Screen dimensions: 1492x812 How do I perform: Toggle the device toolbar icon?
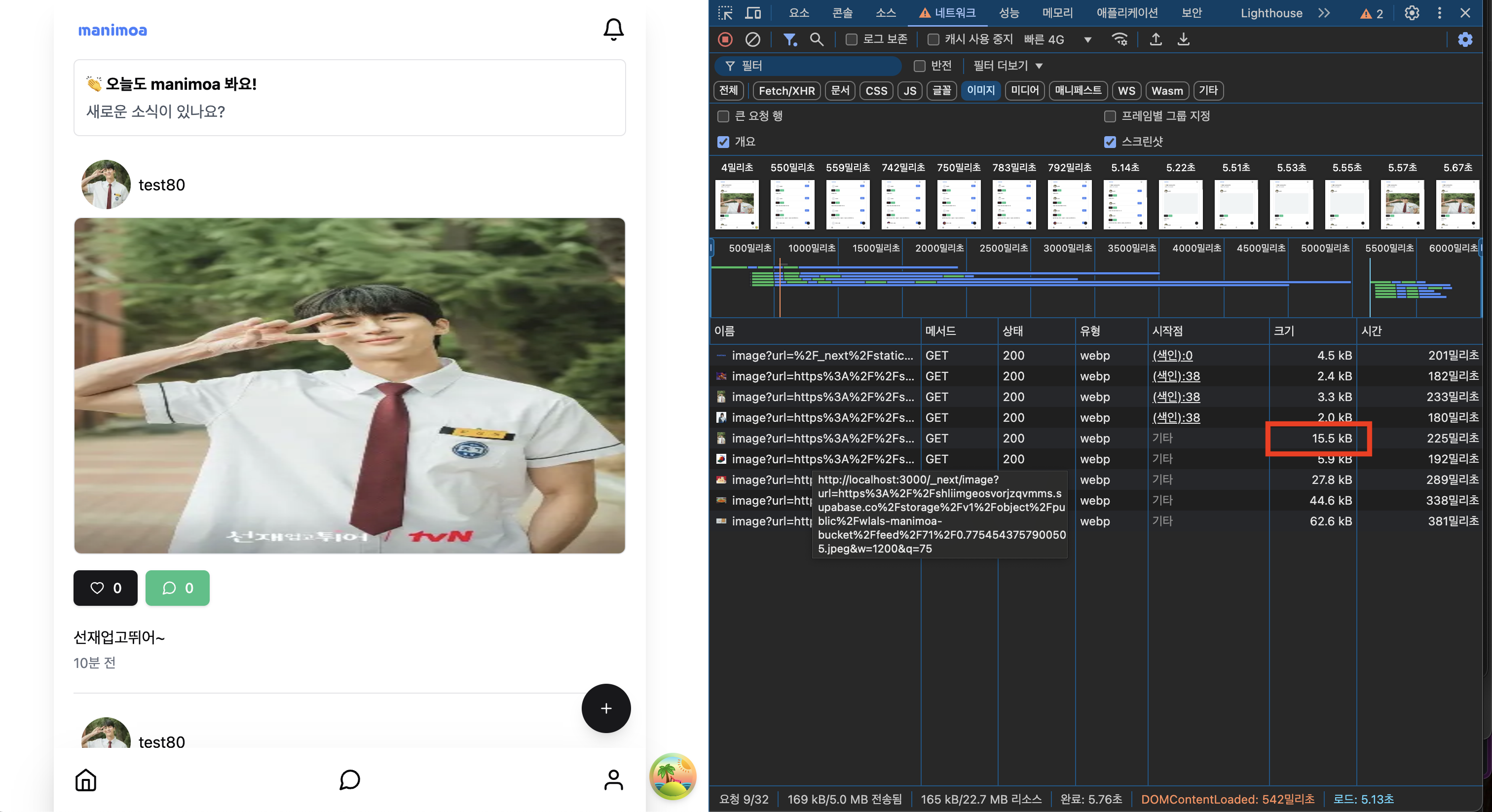[x=753, y=13]
